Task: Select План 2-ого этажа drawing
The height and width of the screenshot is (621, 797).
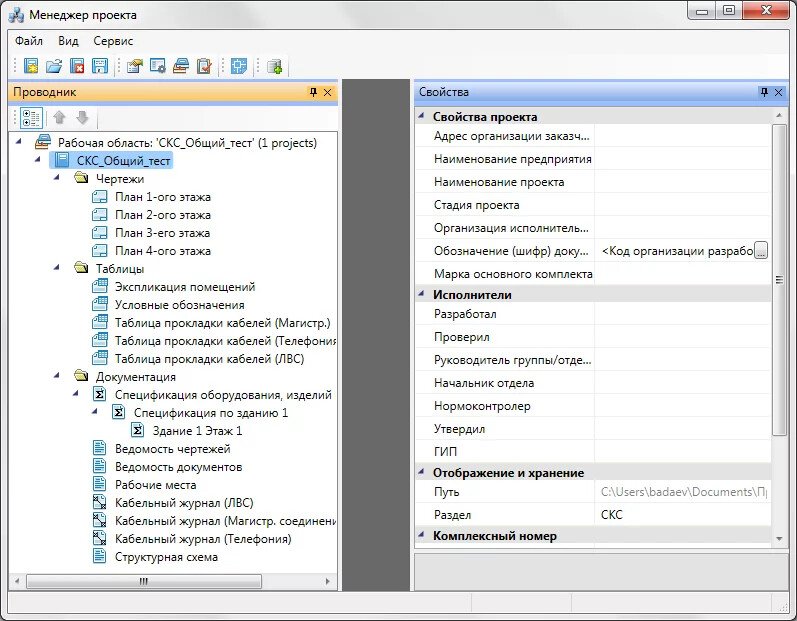Action: [x=163, y=215]
